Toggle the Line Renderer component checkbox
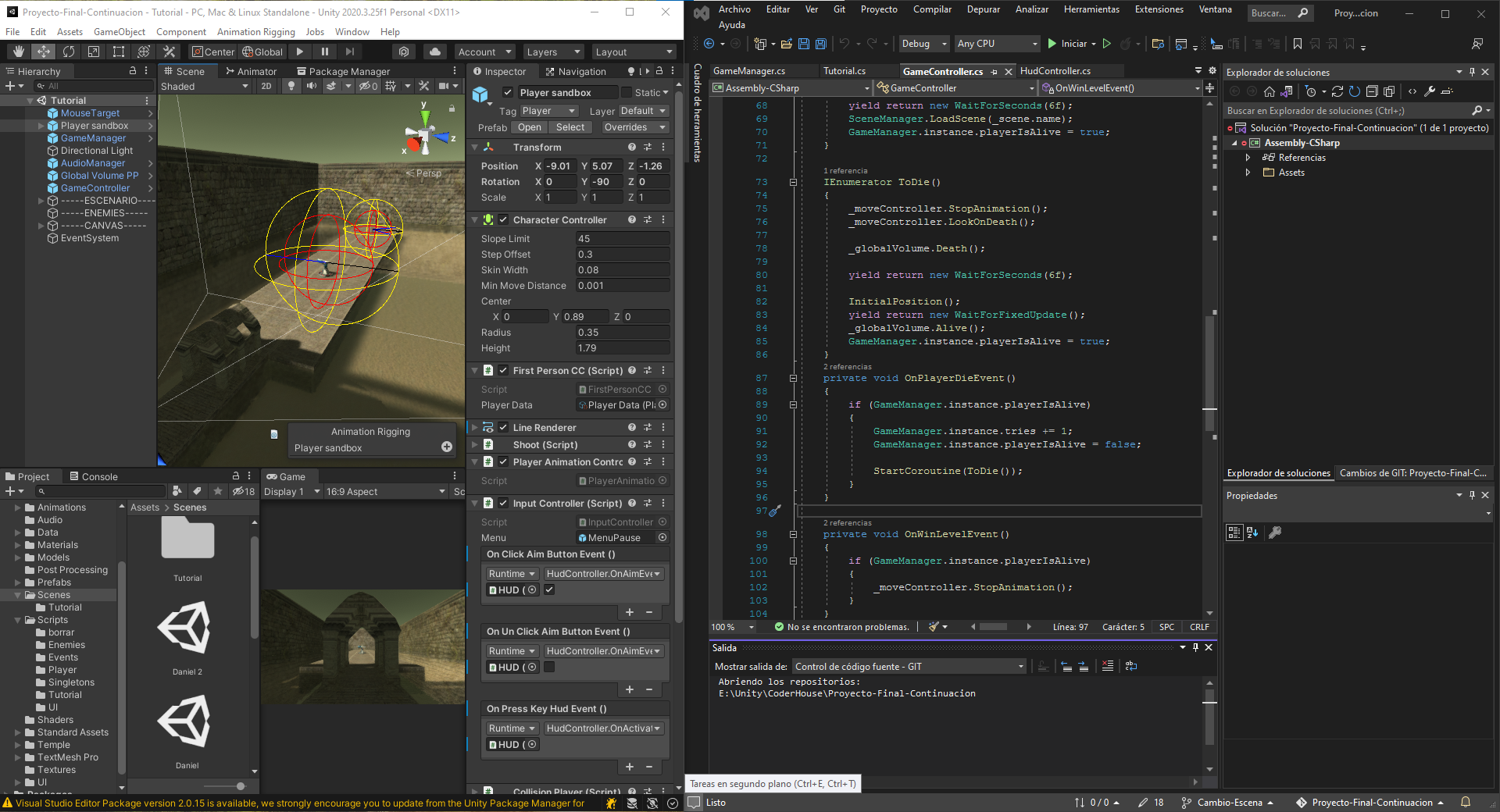The width and height of the screenshot is (1500, 812). point(504,428)
